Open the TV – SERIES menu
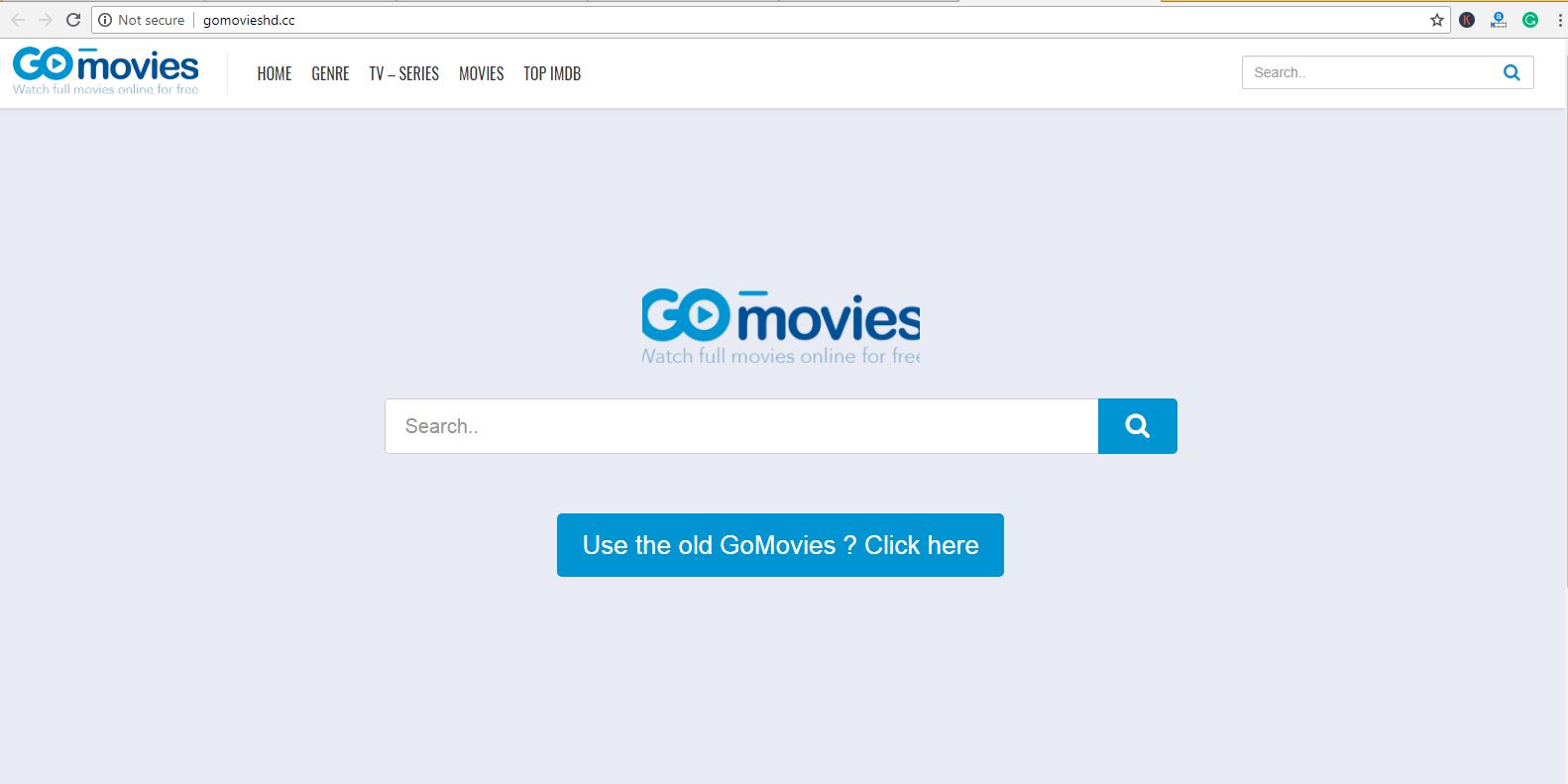Image resolution: width=1568 pixels, height=784 pixels. [404, 73]
